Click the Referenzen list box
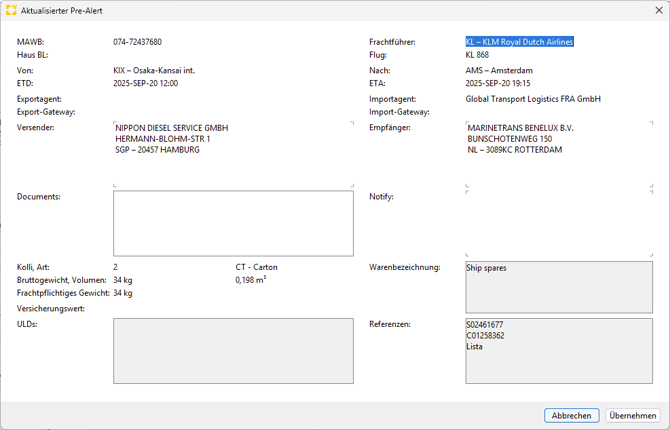Image resolution: width=670 pixels, height=430 pixels. point(559,351)
